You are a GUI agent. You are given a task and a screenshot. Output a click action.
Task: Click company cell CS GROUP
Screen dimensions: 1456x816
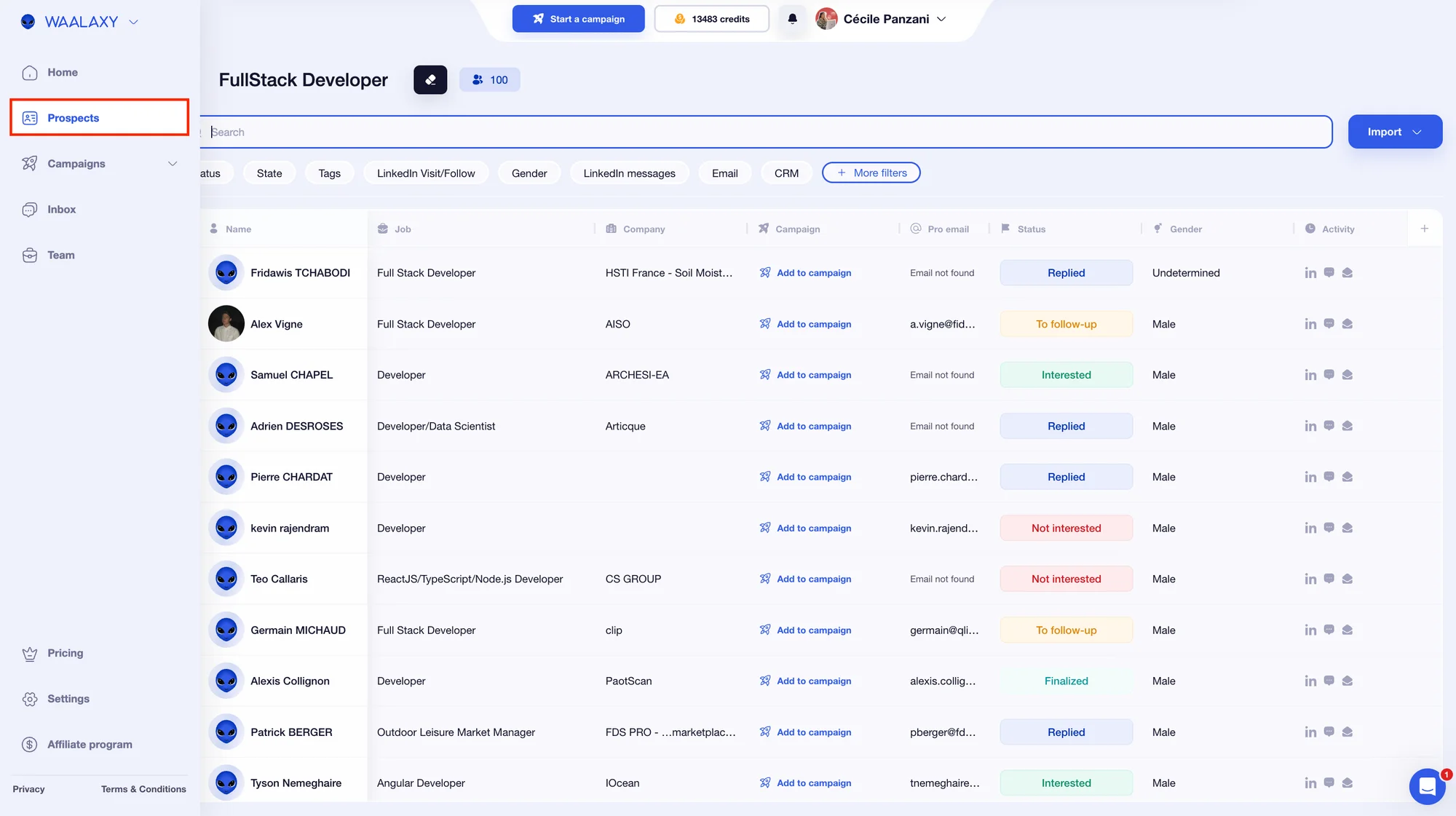pyautogui.click(x=633, y=579)
